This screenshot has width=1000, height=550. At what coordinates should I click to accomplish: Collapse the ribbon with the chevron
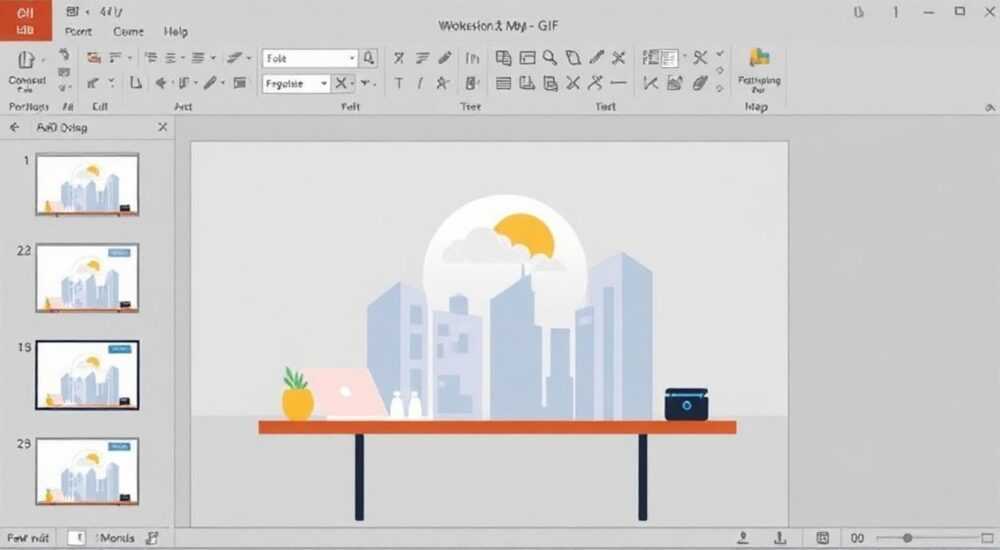[x=990, y=108]
